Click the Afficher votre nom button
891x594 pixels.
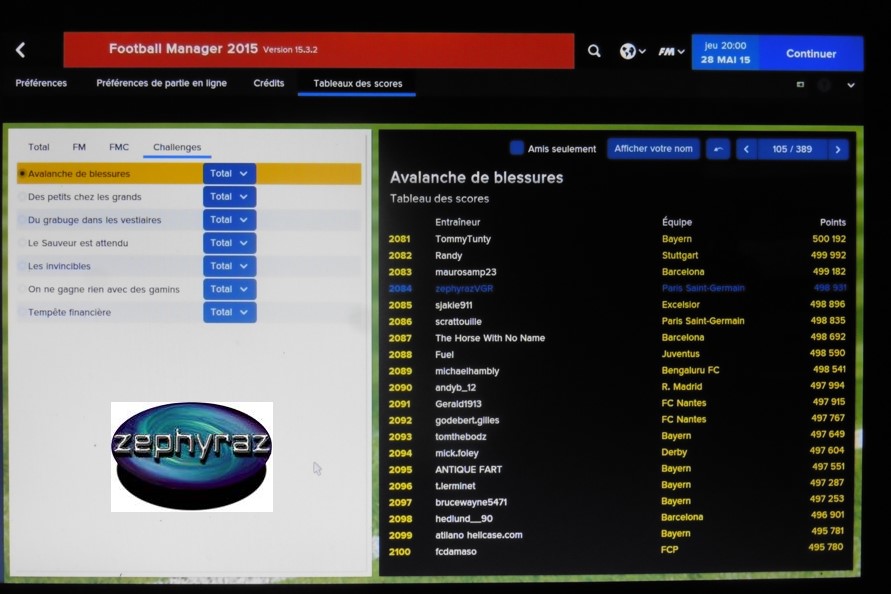653,149
